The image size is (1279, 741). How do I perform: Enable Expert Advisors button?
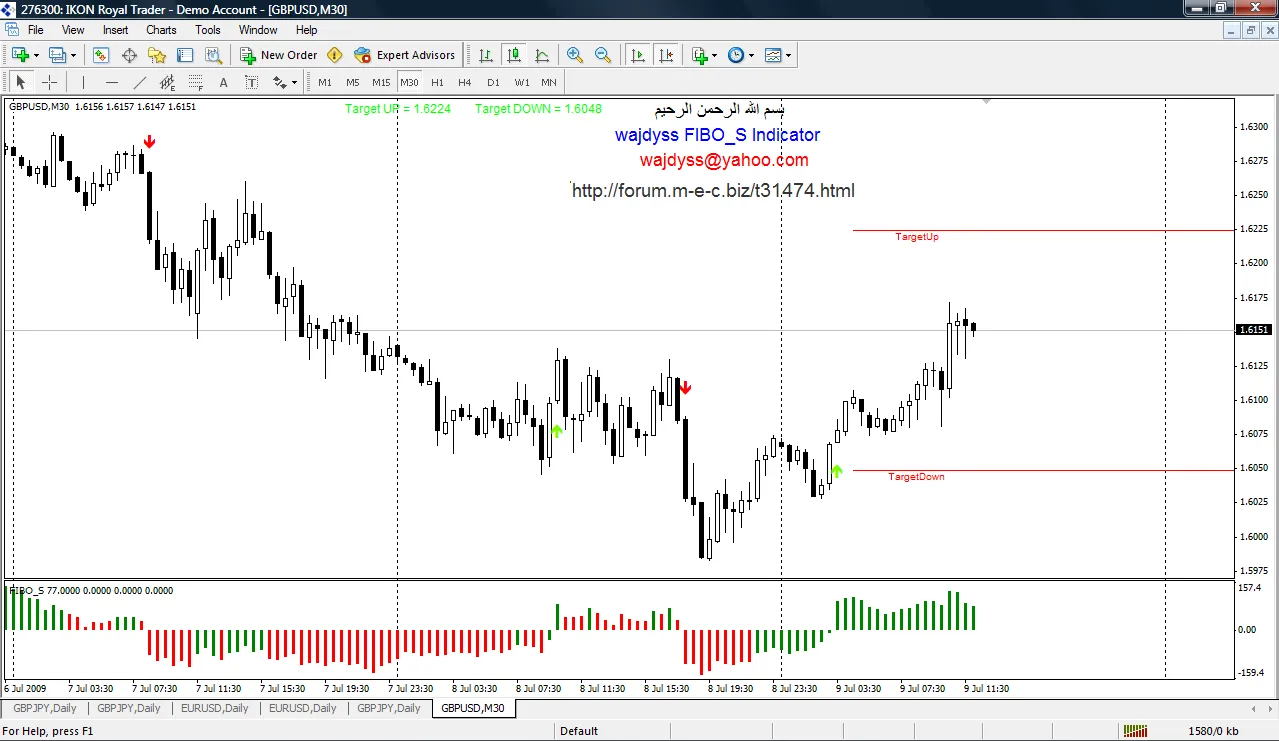coord(404,56)
